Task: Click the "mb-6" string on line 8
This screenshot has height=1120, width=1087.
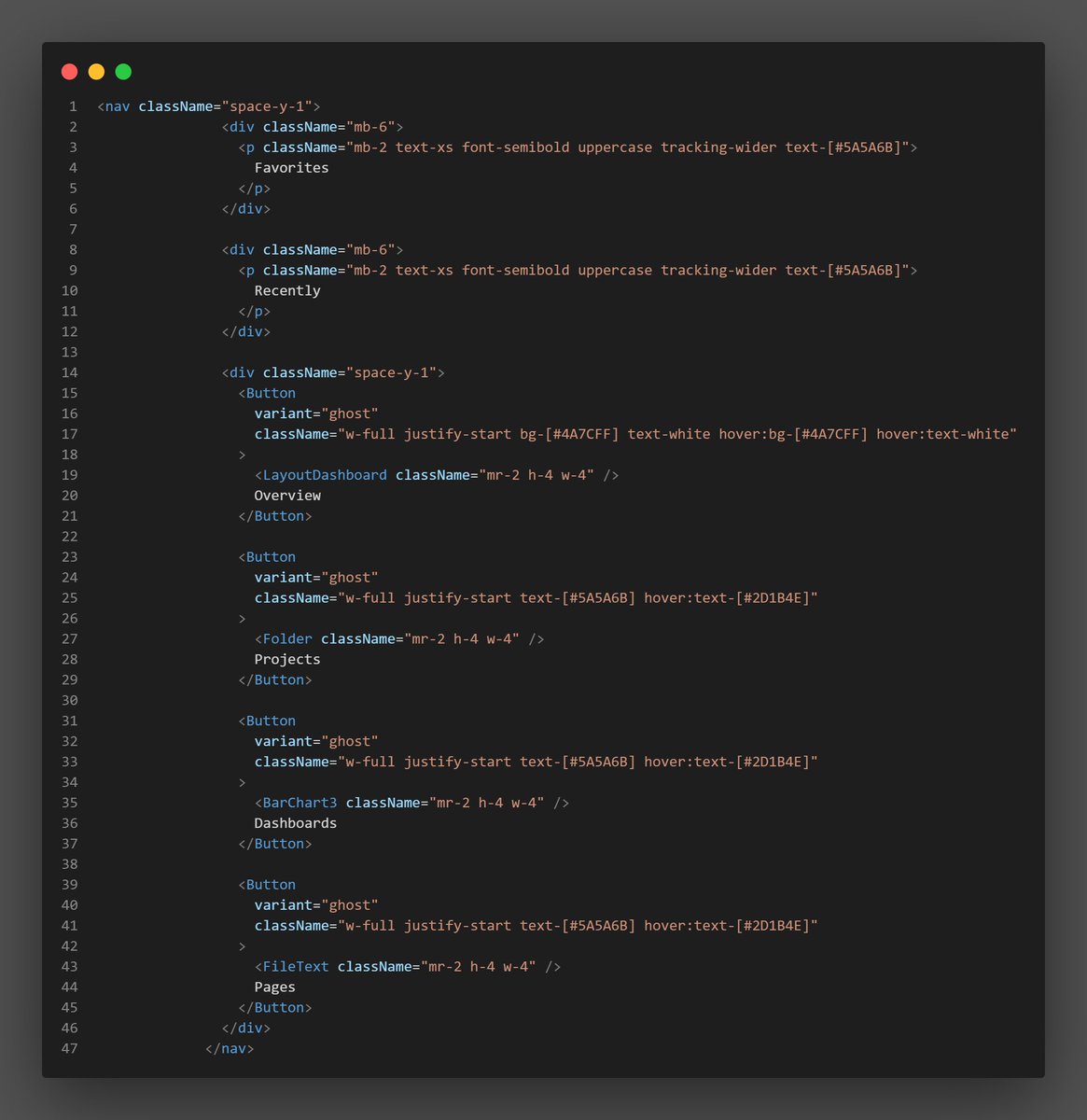Action: (x=370, y=250)
